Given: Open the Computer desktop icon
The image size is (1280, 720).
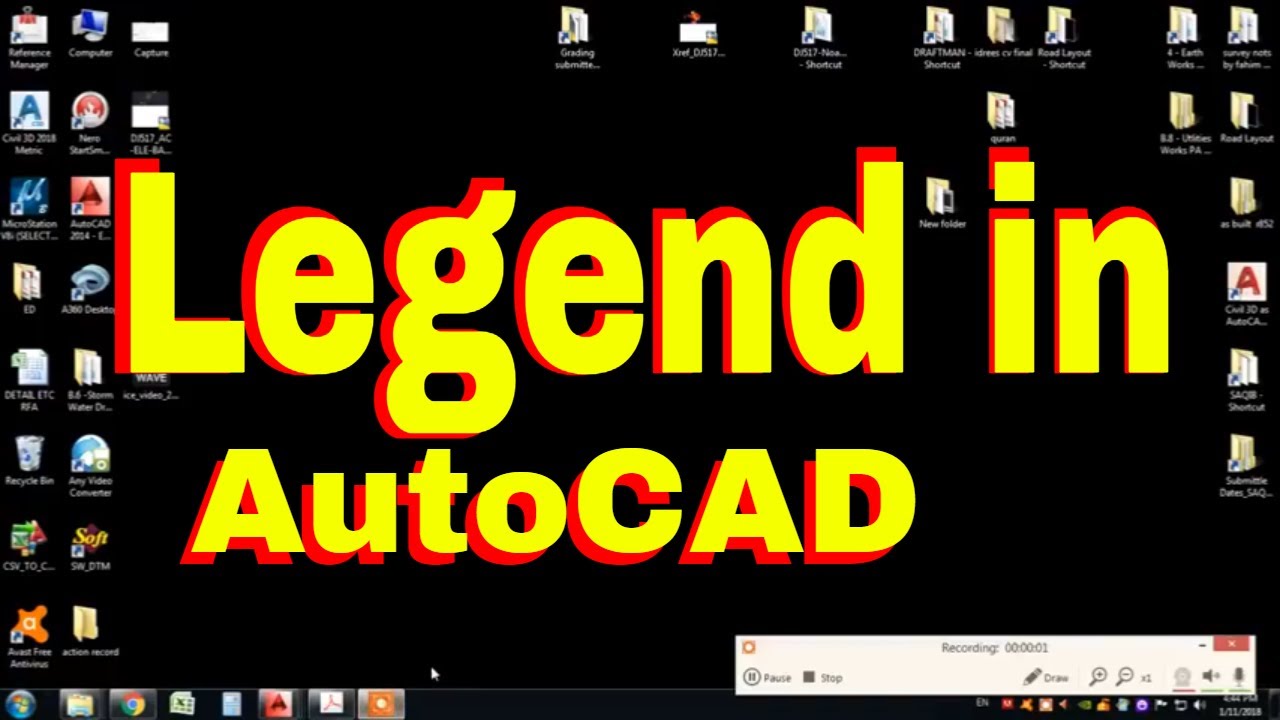Looking at the screenshot, I should (x=90, y=33).
